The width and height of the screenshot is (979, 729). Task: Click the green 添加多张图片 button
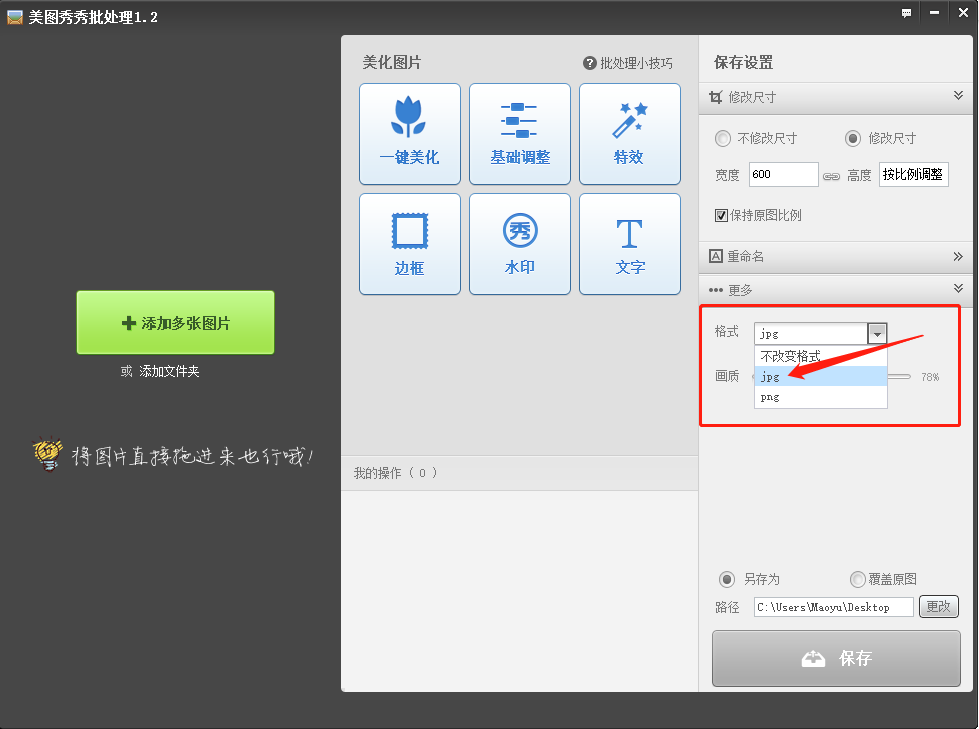point(175,322)
